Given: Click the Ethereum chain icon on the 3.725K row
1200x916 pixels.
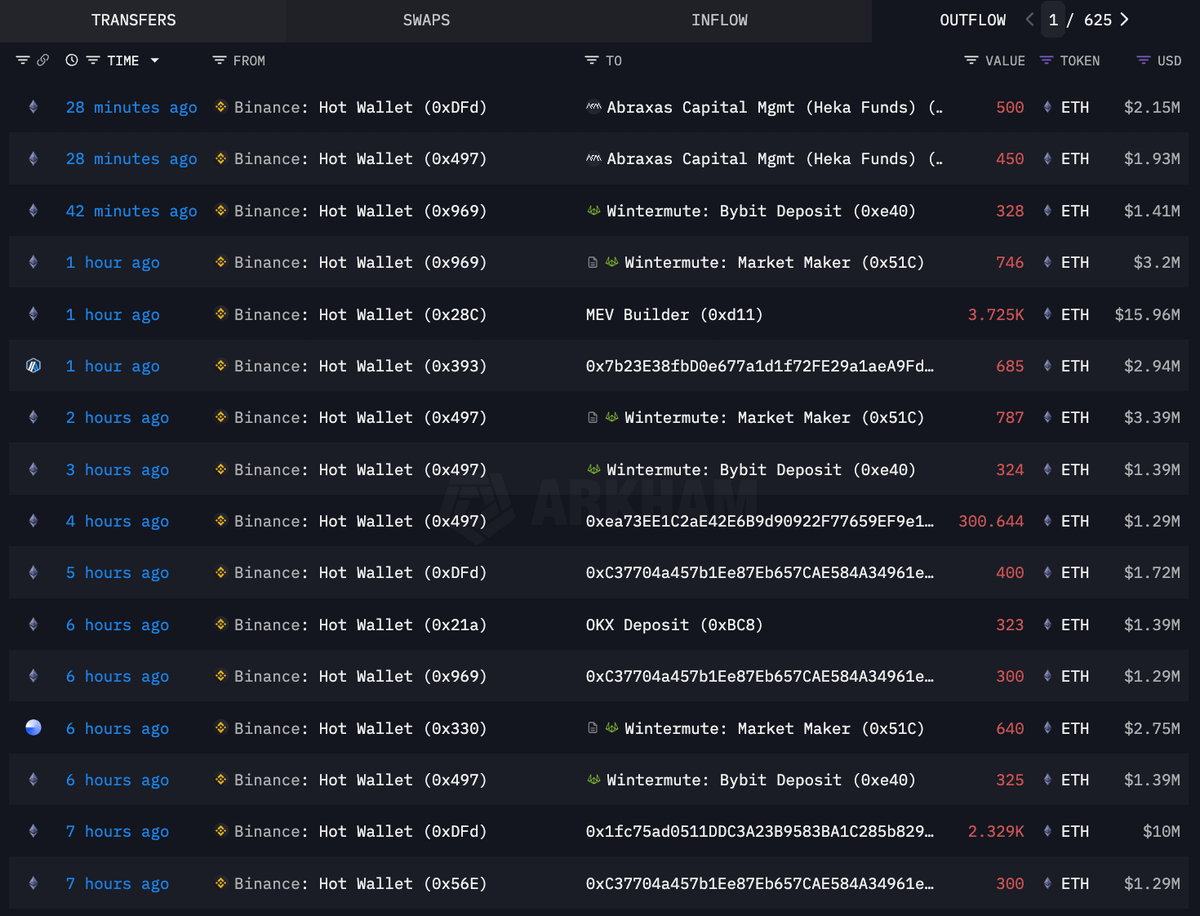Looking at the screenshot, I should point(33,314).
